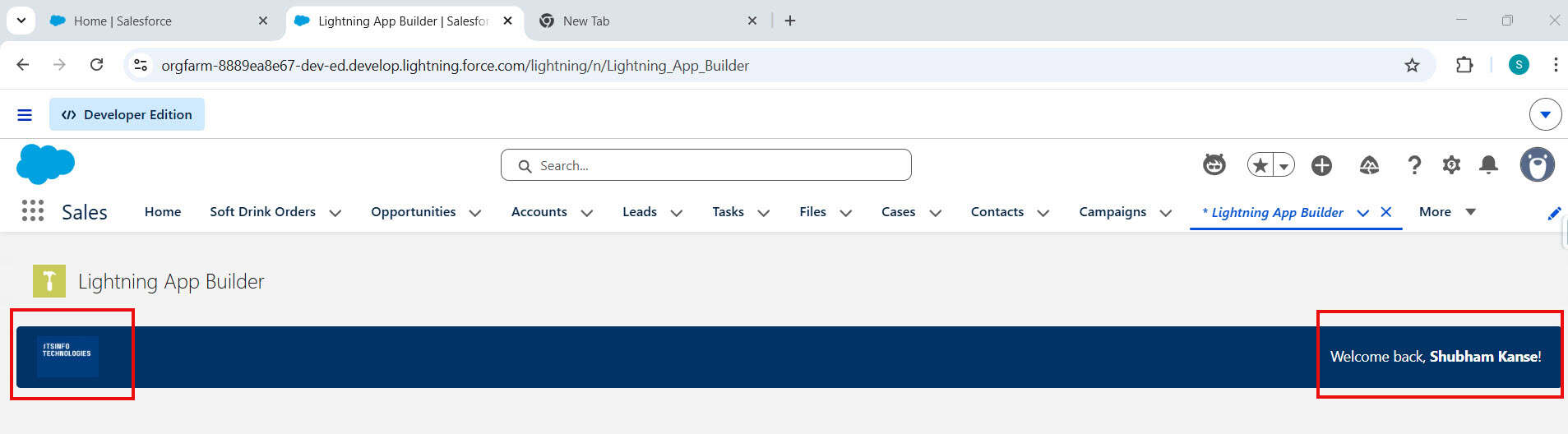Open the Notifications bell

[1488, 165]
